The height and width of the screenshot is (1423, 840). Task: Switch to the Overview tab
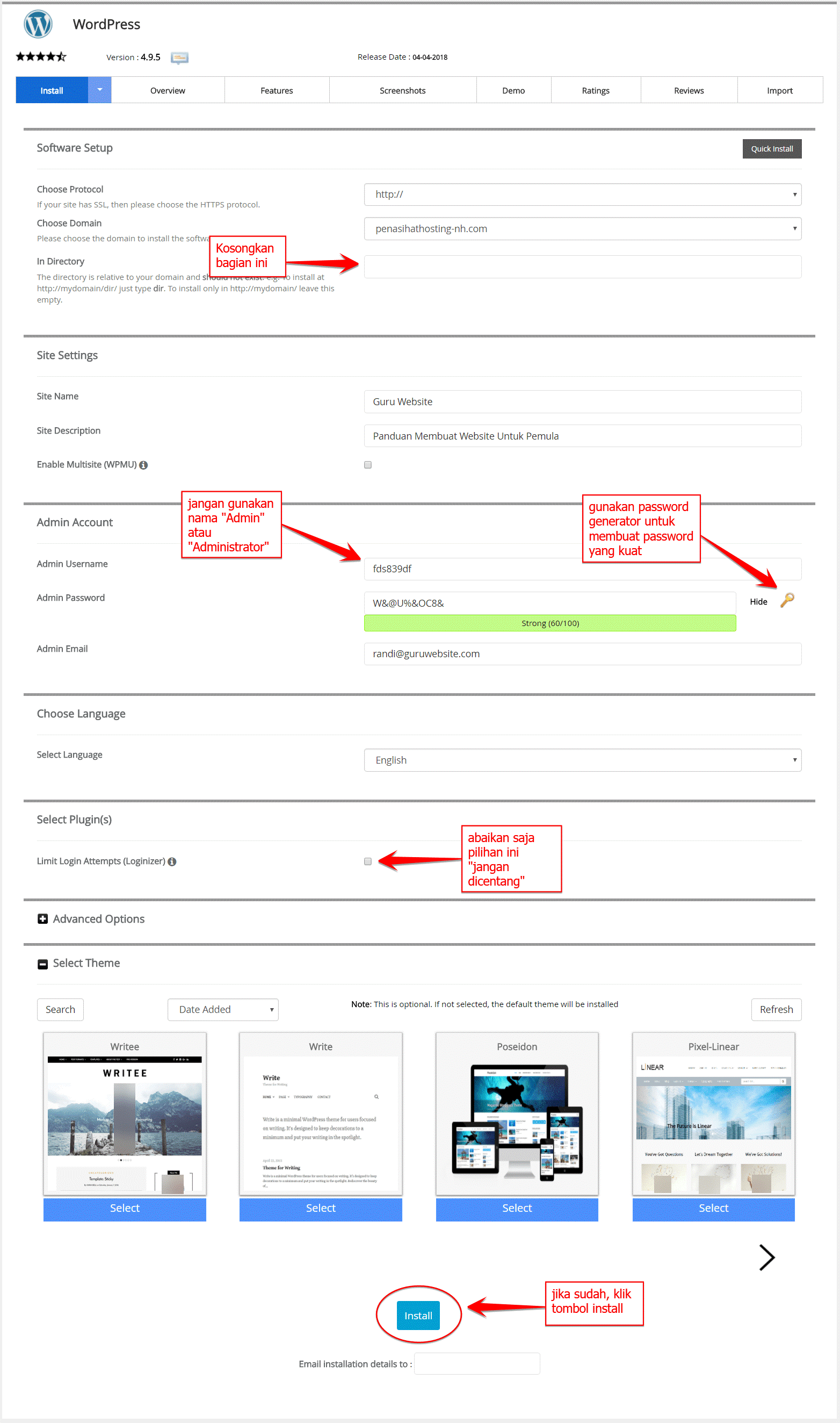[168, 90]
